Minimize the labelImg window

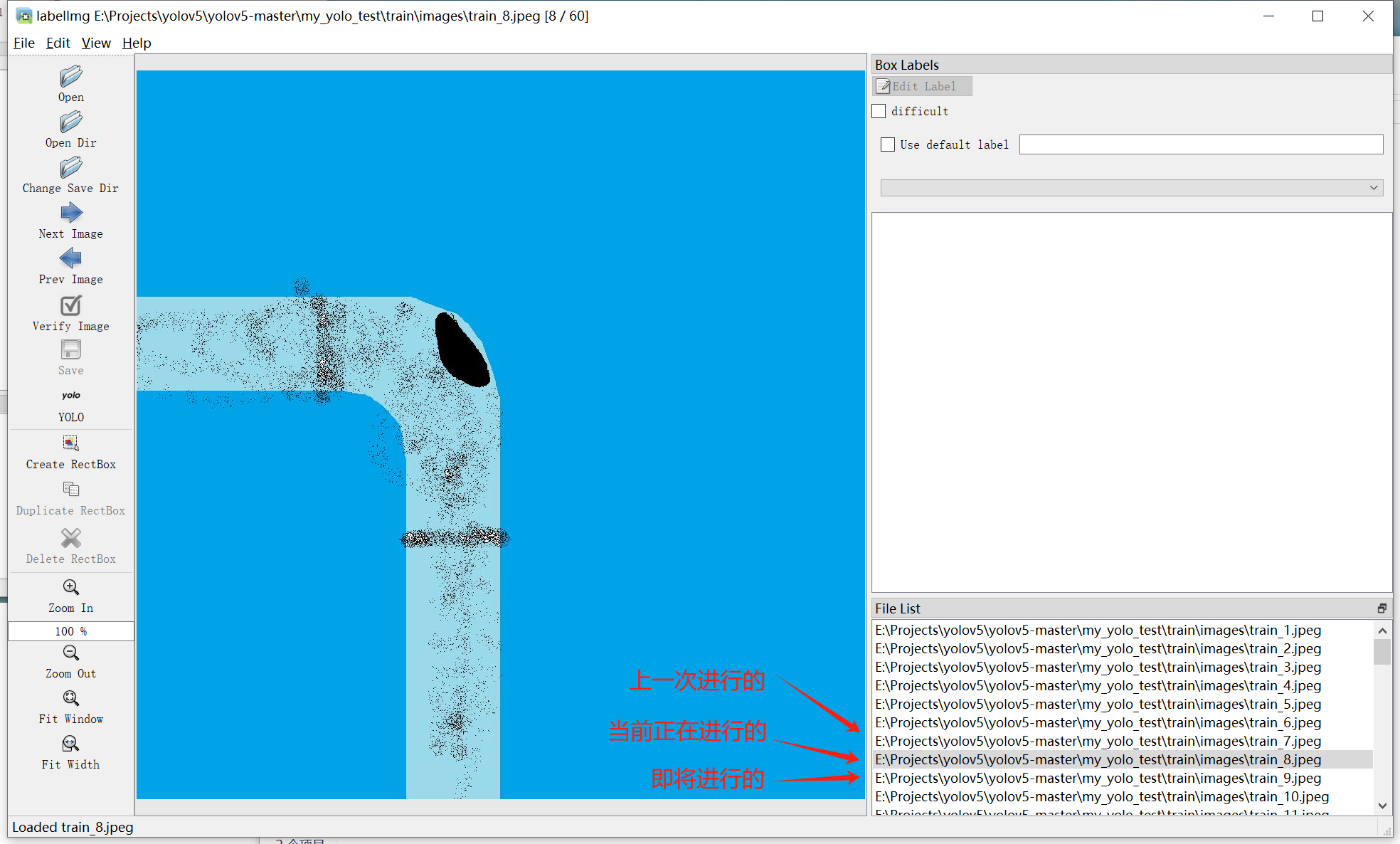1268,16
